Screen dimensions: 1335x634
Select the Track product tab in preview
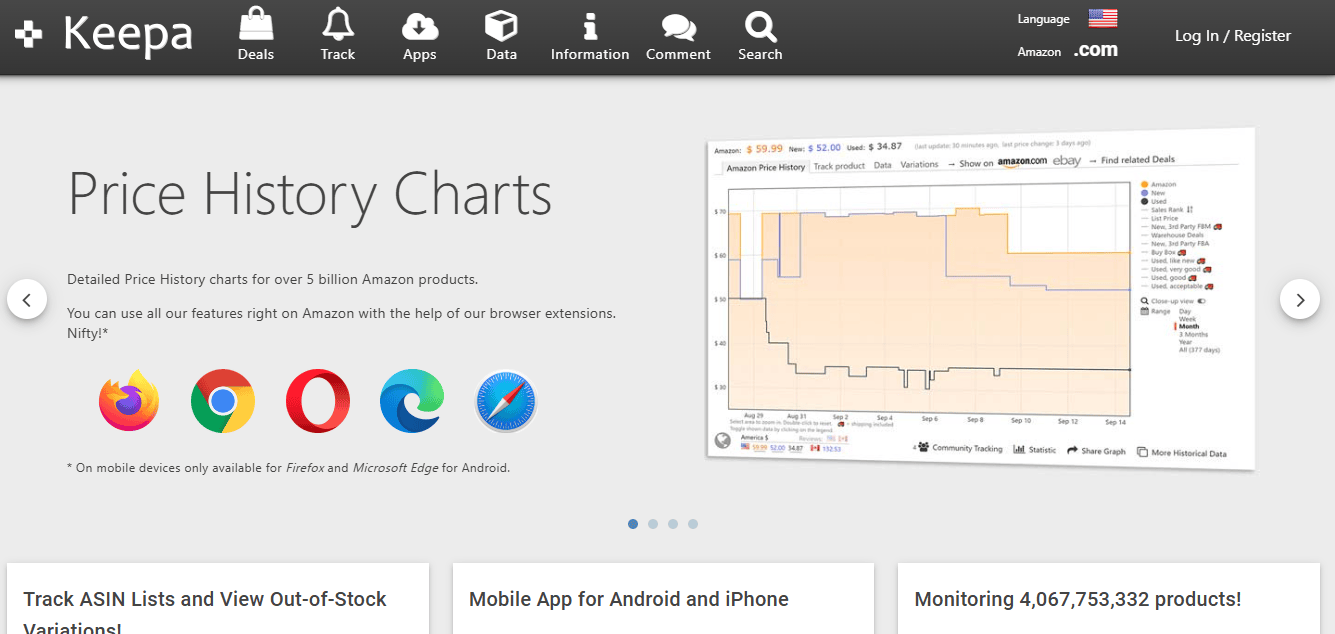pyautogui.click(x=839, y=166)
